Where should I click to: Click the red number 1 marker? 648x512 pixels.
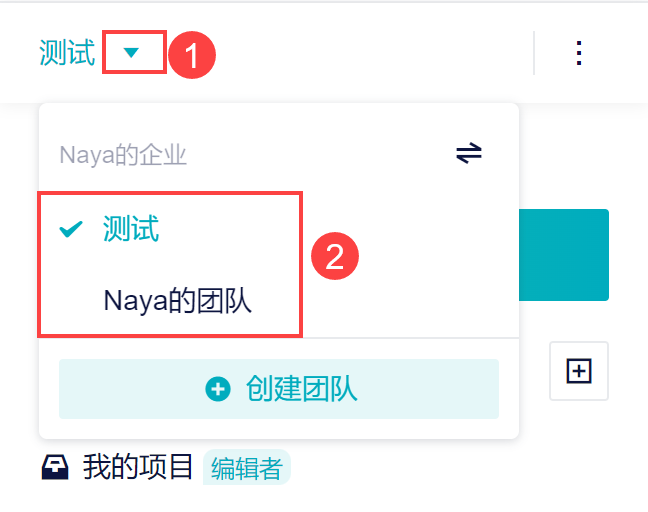point(192,53)
